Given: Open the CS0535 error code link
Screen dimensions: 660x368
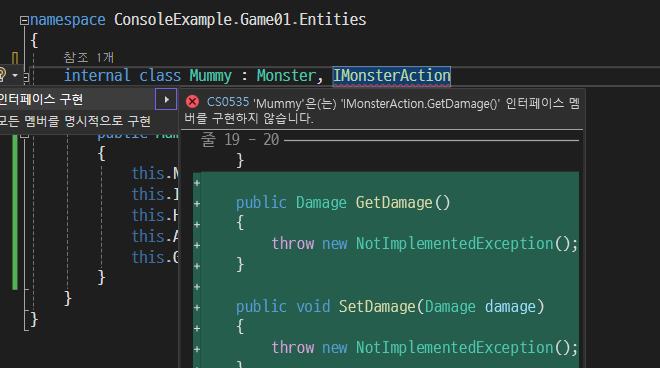Looking at the screenshot, I should (x=228, y=102).
